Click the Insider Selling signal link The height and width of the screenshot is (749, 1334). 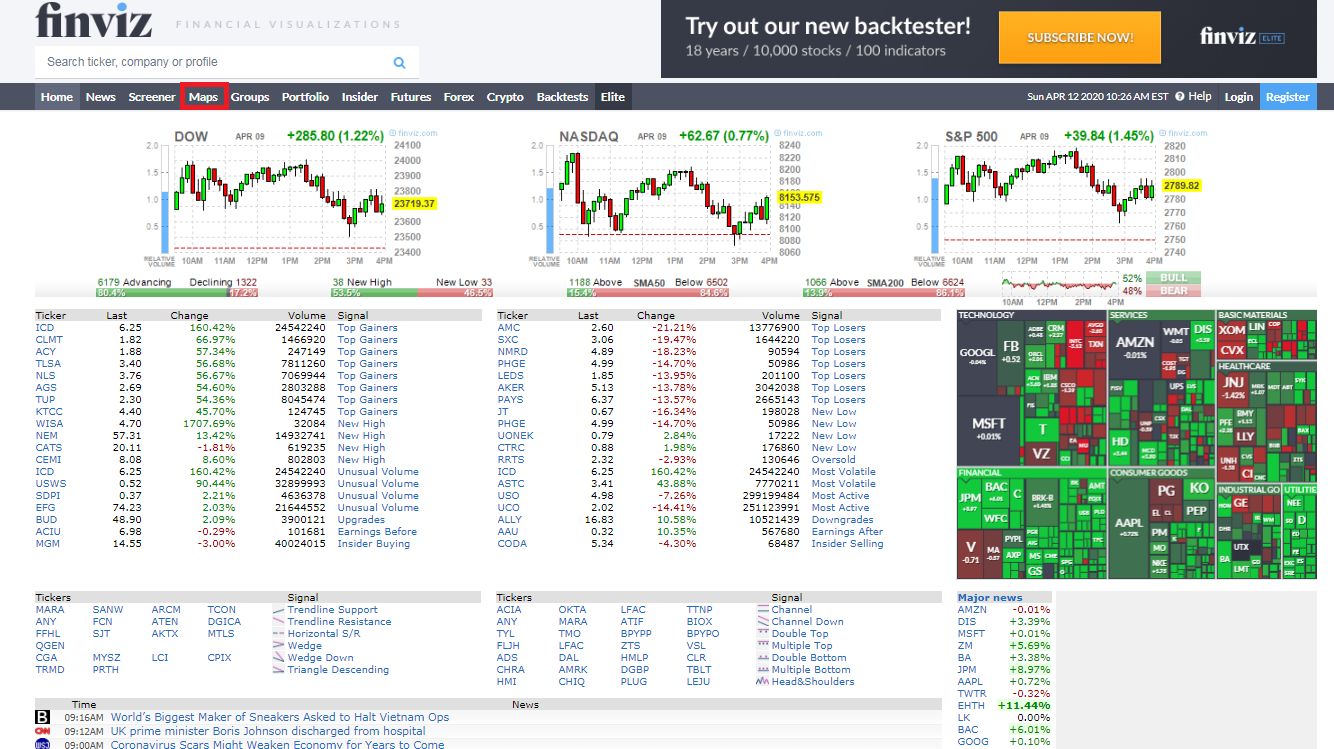click(847, 544)
